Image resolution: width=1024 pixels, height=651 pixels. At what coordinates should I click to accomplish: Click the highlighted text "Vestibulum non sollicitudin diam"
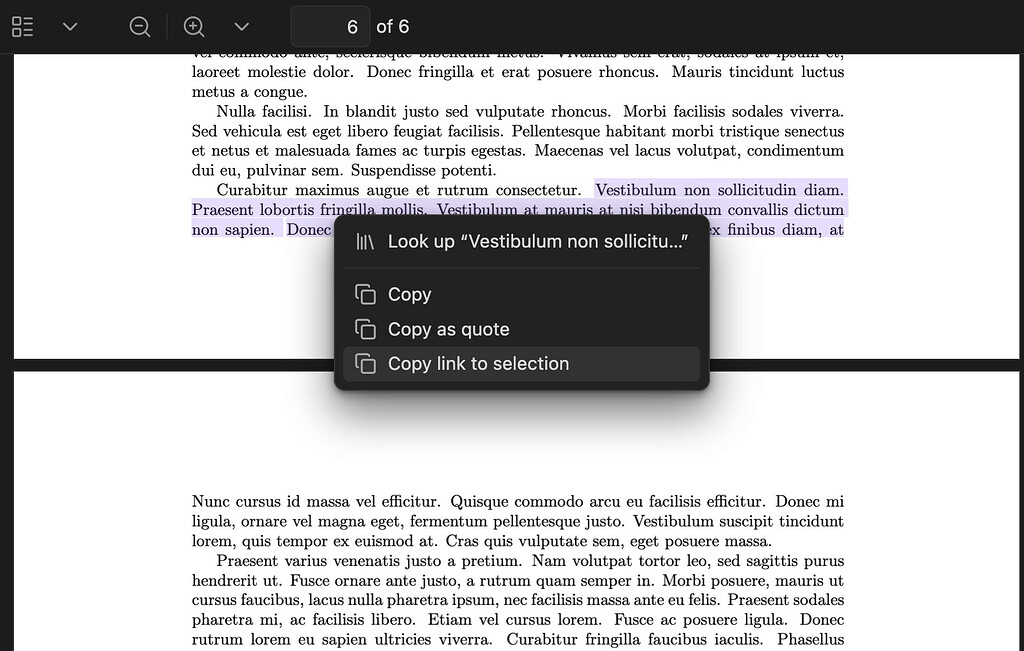pos(718,189)
